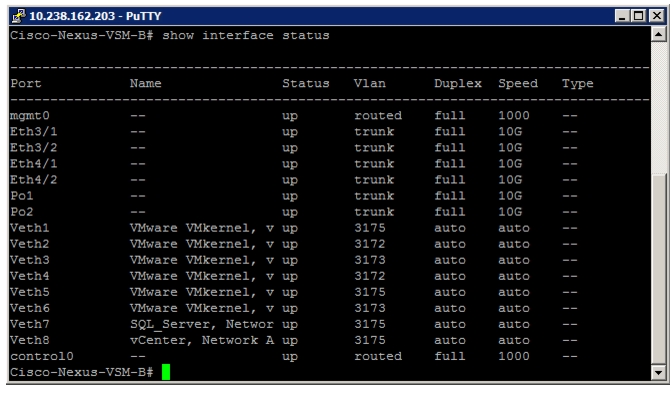Click the Po1 port entry
Screen dimensions: 672x413
pos(22,196)
